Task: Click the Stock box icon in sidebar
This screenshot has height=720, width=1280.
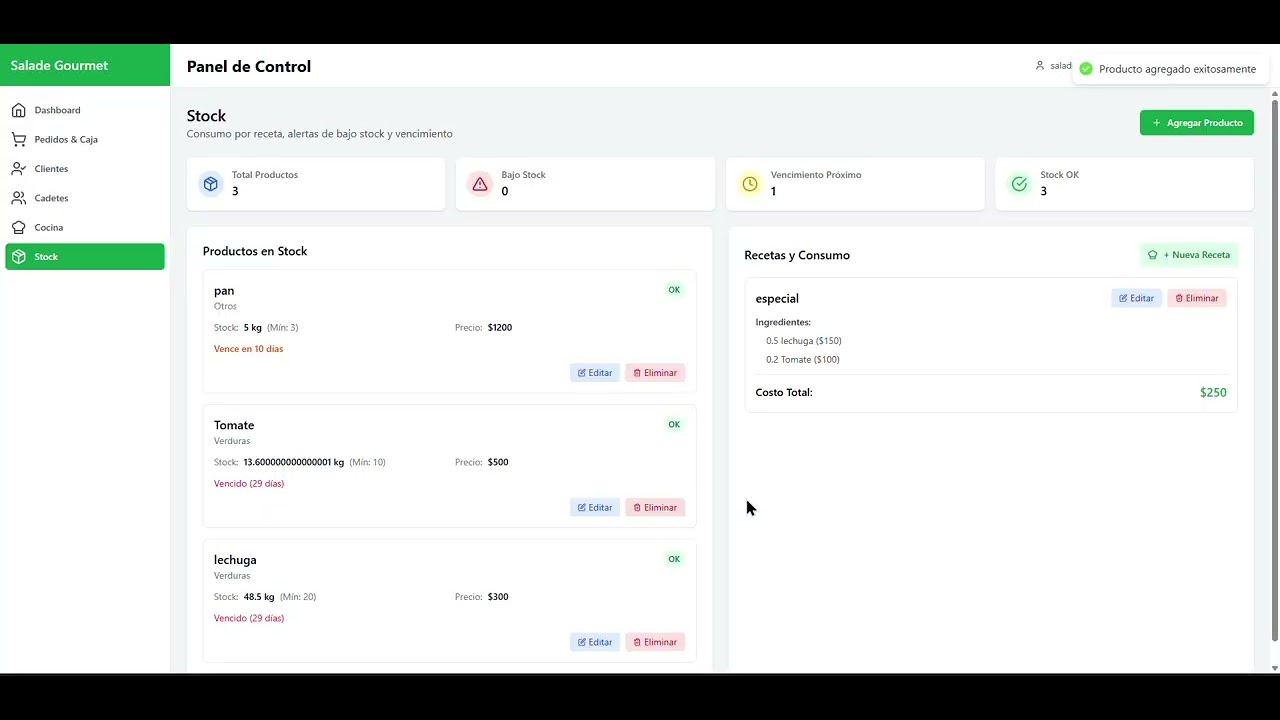Action: 18,257
